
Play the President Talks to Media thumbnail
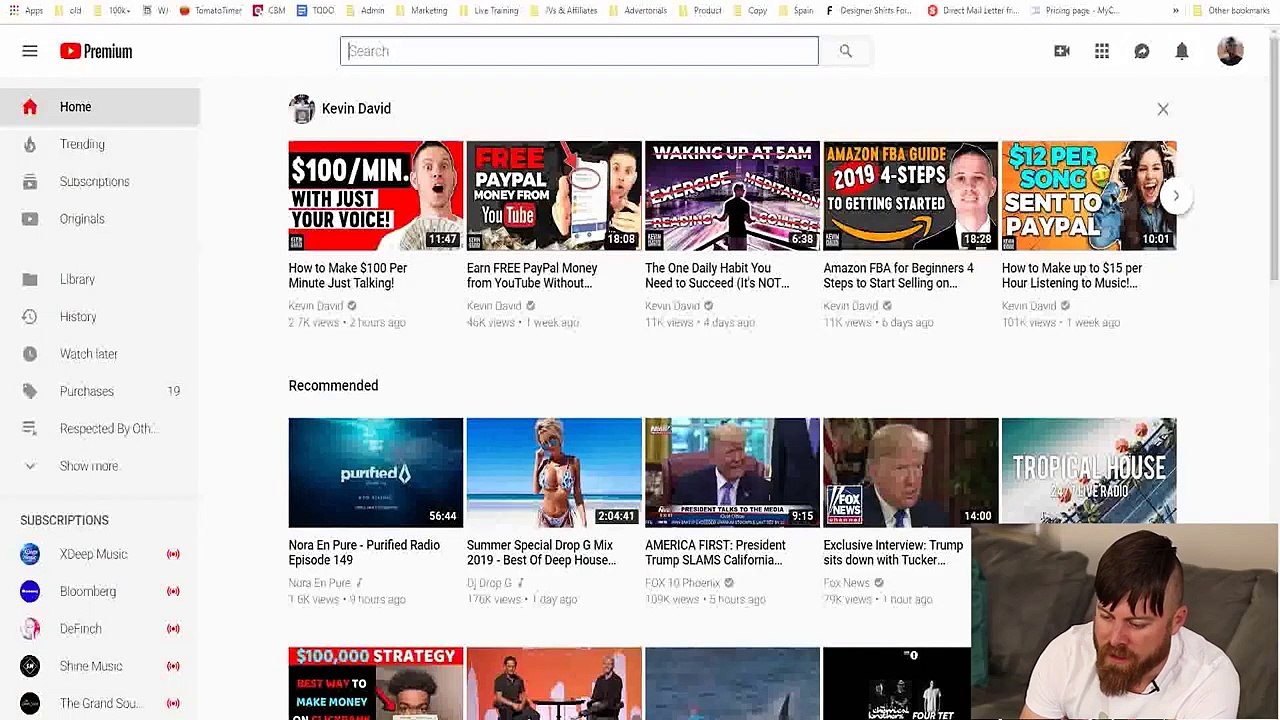click(732, 472)
